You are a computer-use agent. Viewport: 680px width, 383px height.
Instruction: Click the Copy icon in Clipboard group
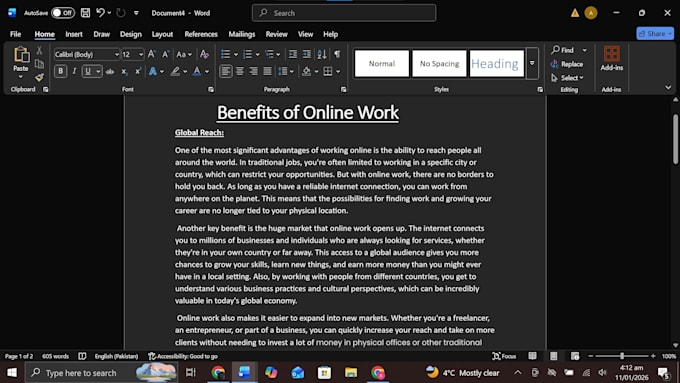(x=39, y=64)
